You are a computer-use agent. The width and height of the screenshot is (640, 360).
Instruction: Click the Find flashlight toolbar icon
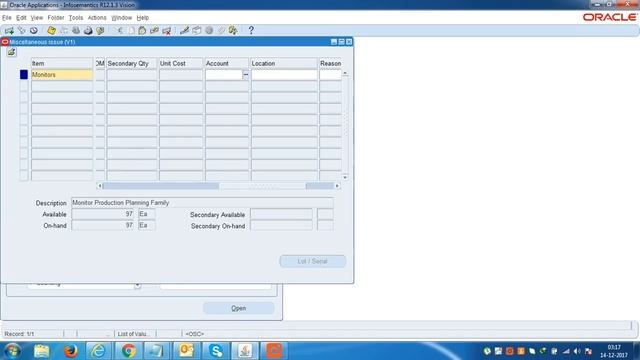point(22,31)
